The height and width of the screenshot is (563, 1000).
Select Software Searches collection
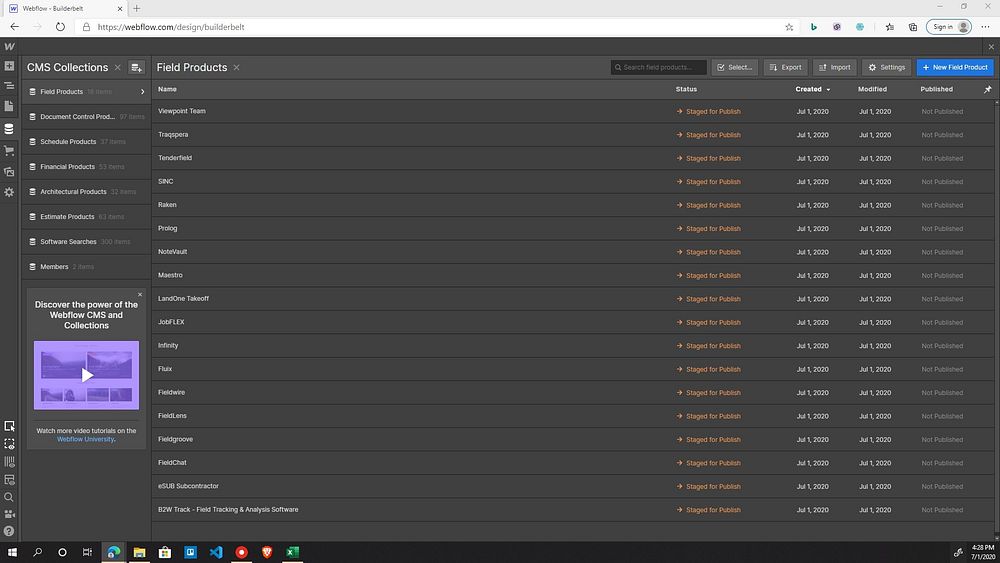click(x=87, y=242)
